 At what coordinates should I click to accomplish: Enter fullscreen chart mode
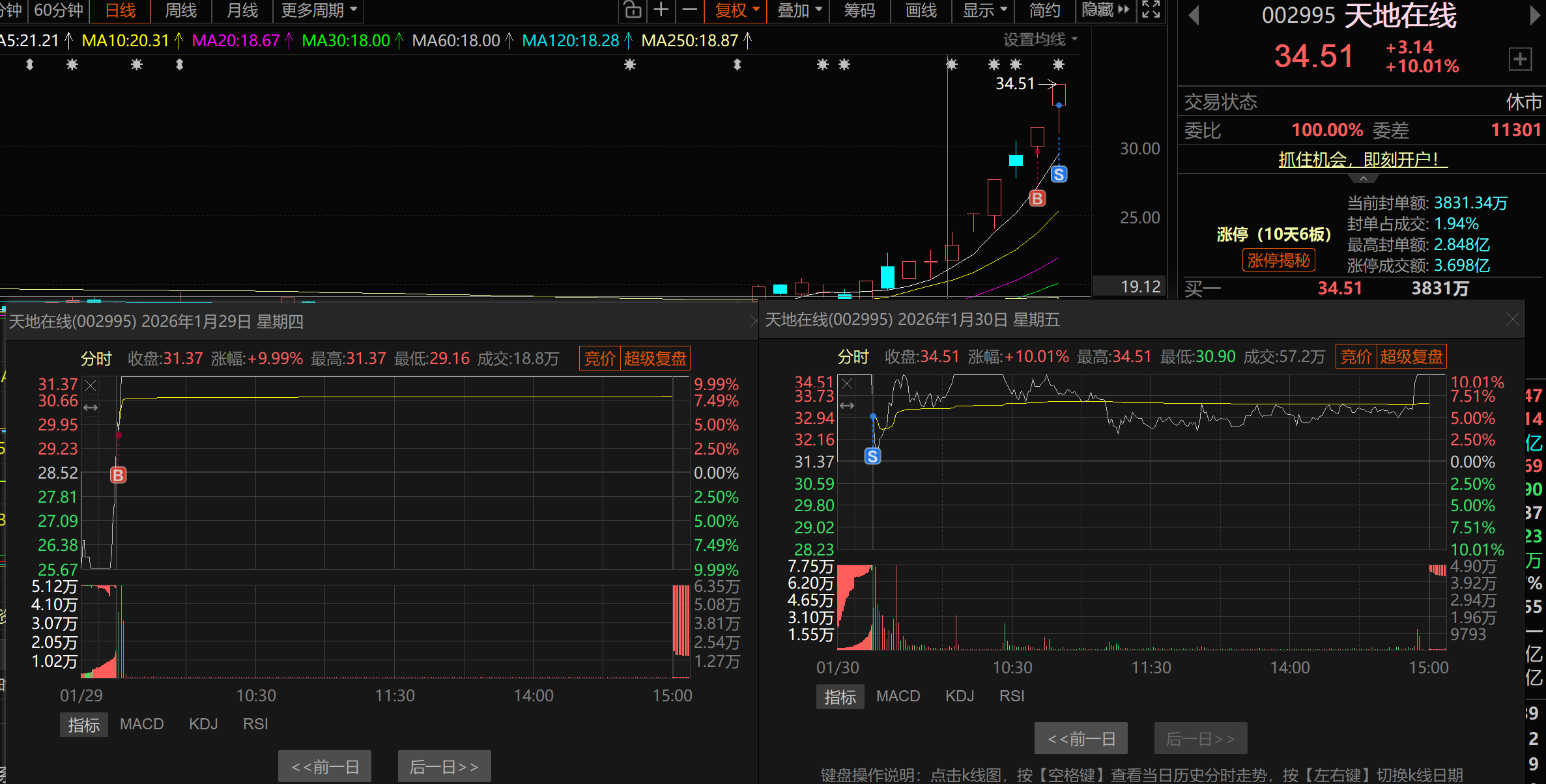1151,10
